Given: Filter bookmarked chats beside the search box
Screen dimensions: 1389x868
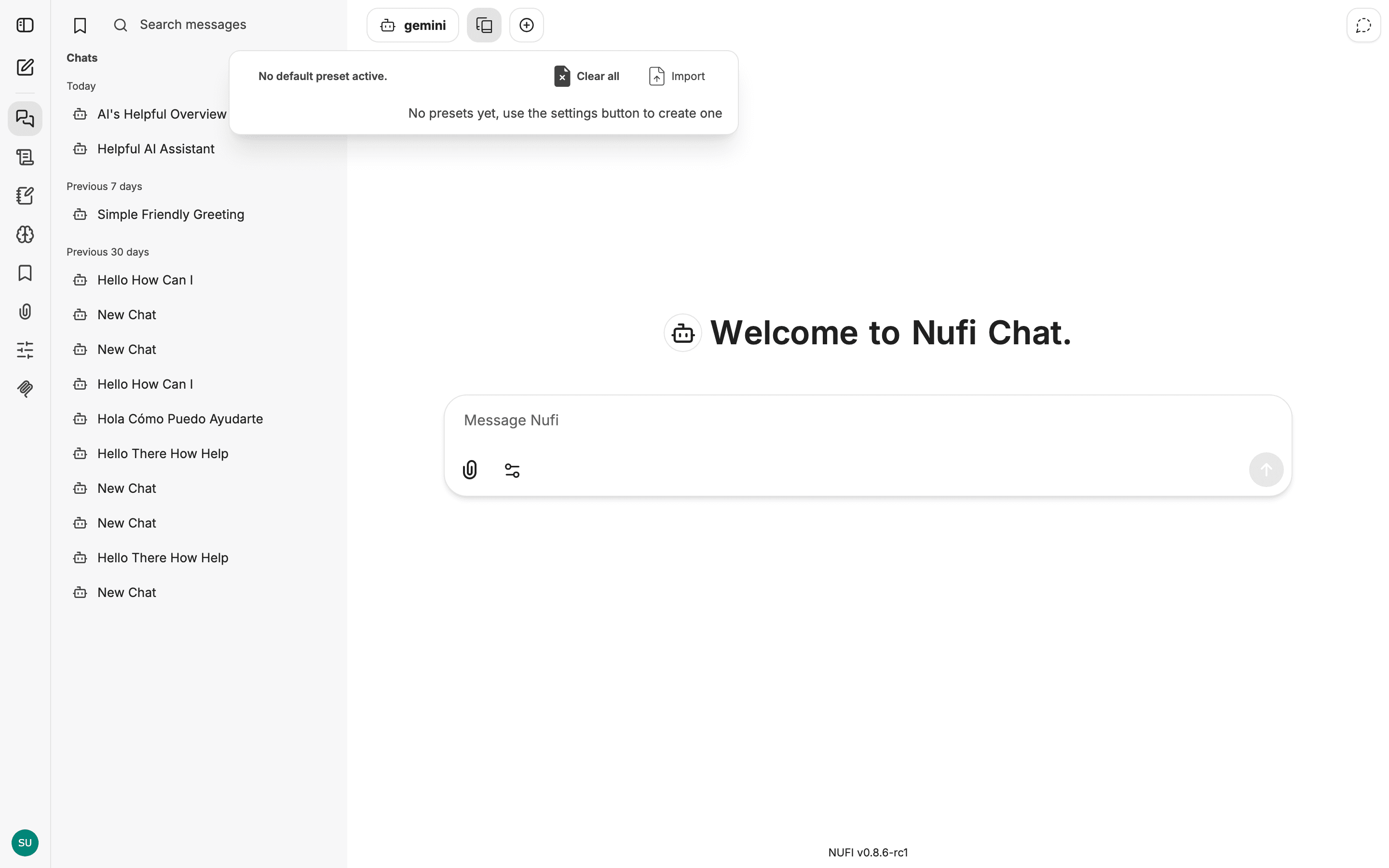Looking at the screenshot, I should pyautogui.click(x=80, y=25).
